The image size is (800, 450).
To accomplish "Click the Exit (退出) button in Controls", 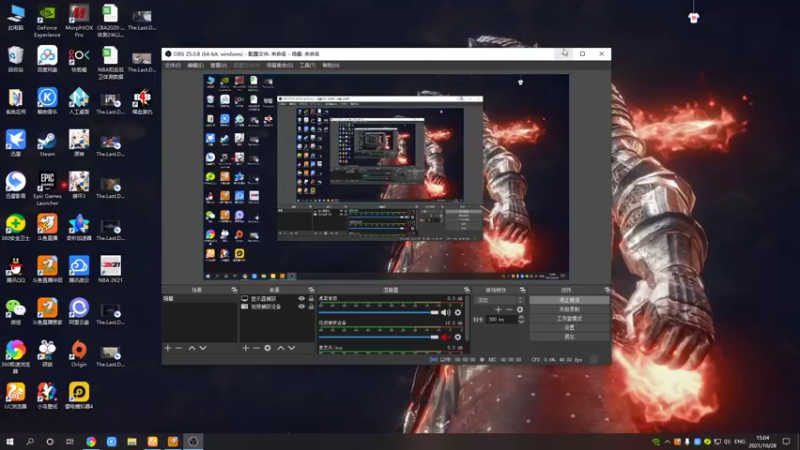I will click(569, 337).
